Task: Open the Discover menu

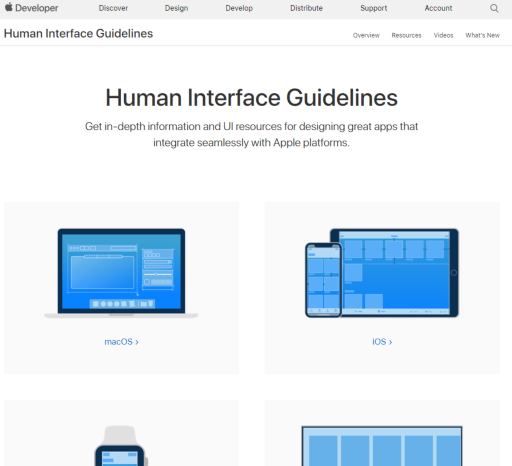Action: [113, 8]
